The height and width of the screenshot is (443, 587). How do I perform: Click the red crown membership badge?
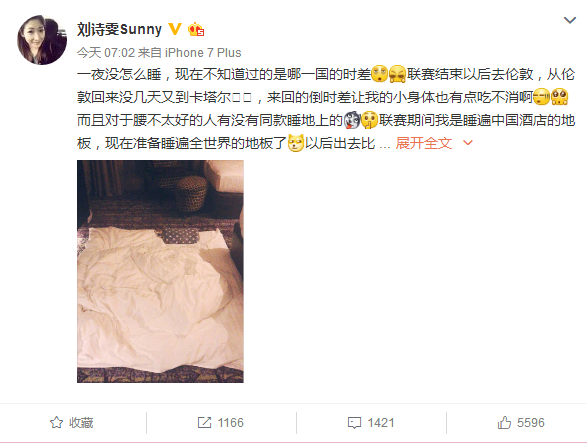[x=196, y=29]
